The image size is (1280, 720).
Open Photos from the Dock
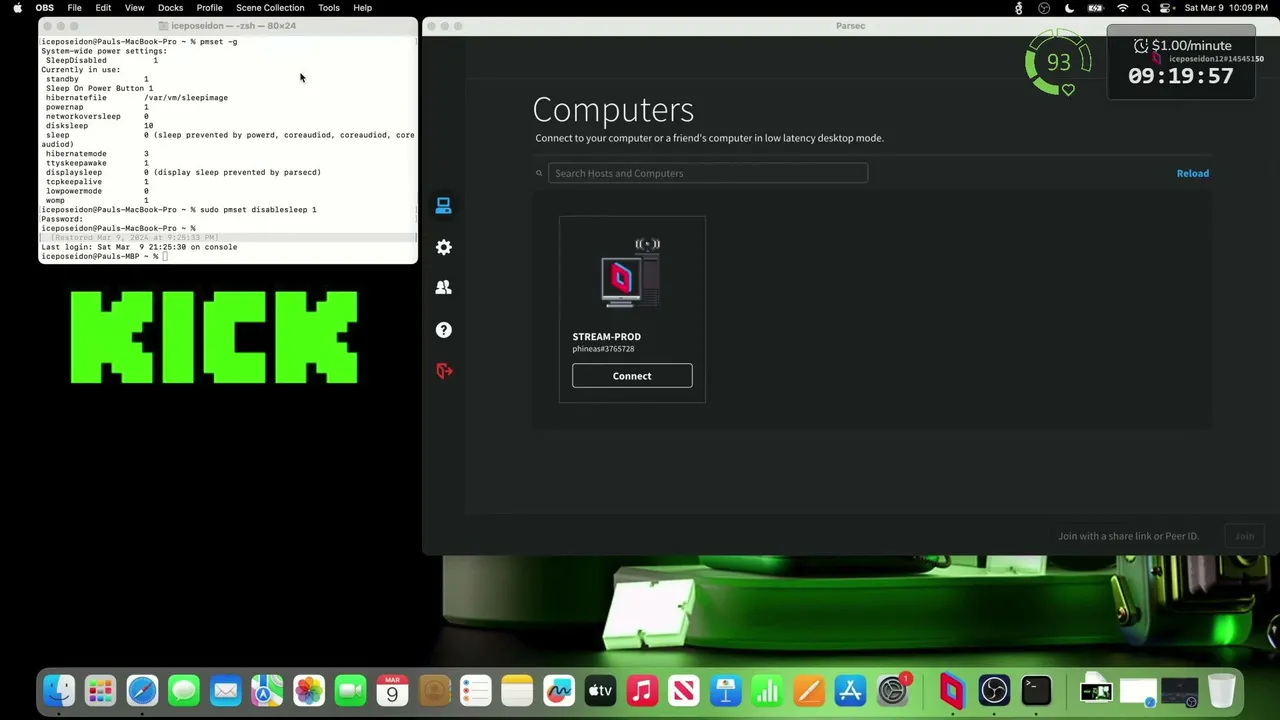click(x=309, y=691)
